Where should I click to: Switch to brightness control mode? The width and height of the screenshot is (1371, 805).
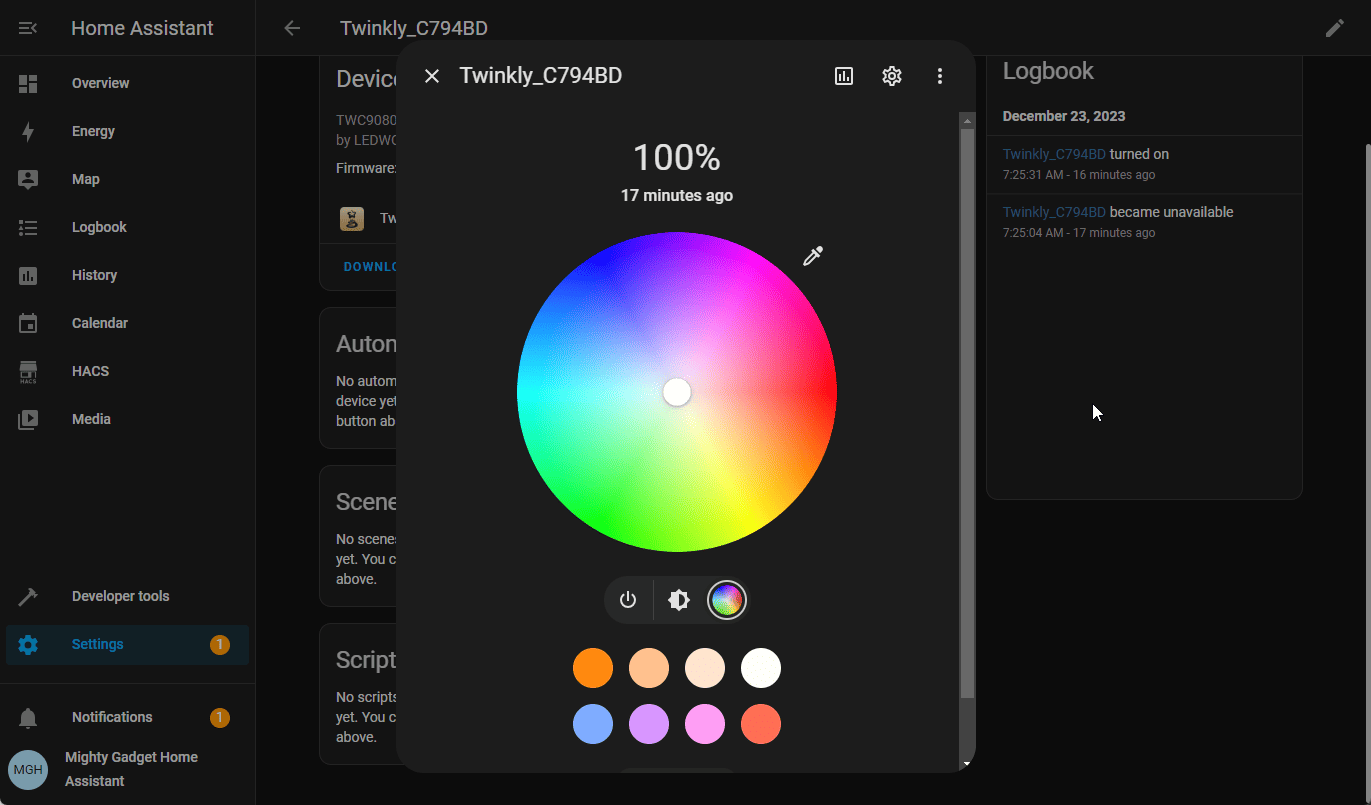(x=679, y=600)
